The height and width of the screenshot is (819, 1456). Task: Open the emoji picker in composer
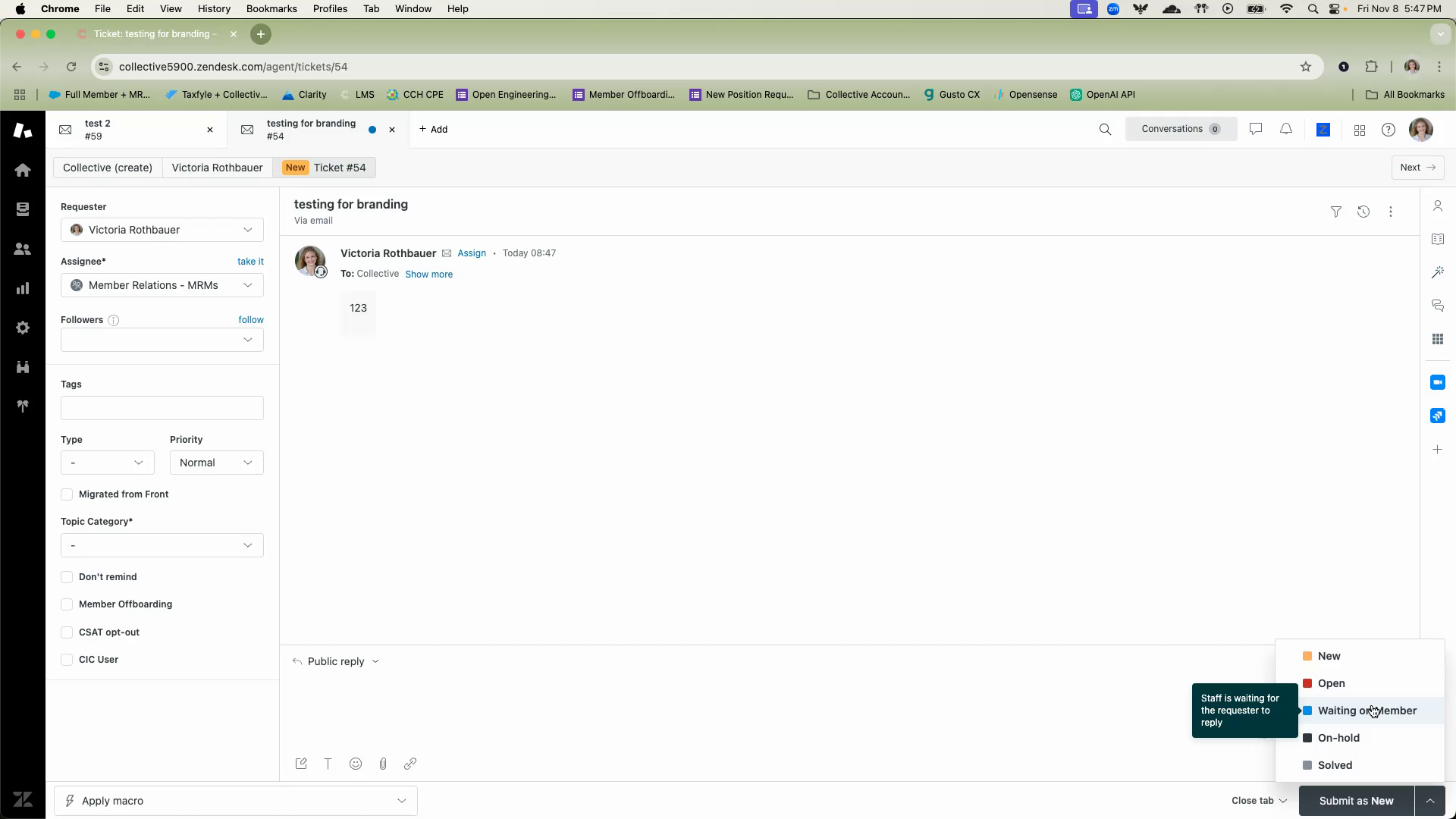point(356,764)
